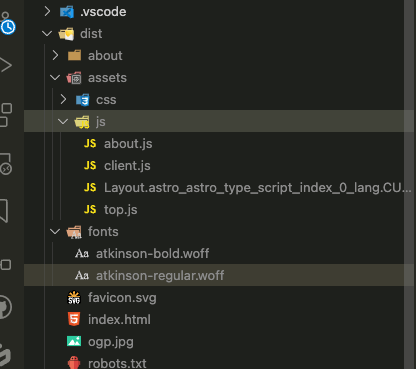Open the Run and Debug activity bar icon
This screenshot has width=416, height=369.
pos(5,65)
